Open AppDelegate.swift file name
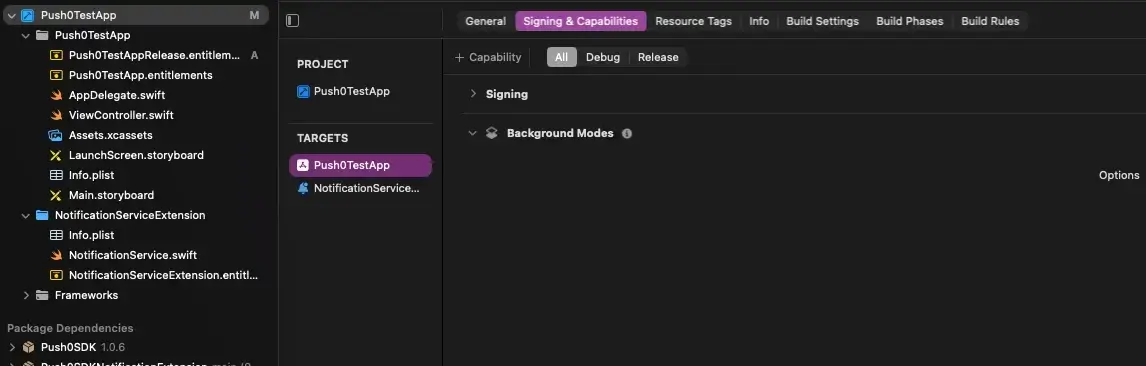The height and width of the screenshot is (366, 1146). (117, 95)
